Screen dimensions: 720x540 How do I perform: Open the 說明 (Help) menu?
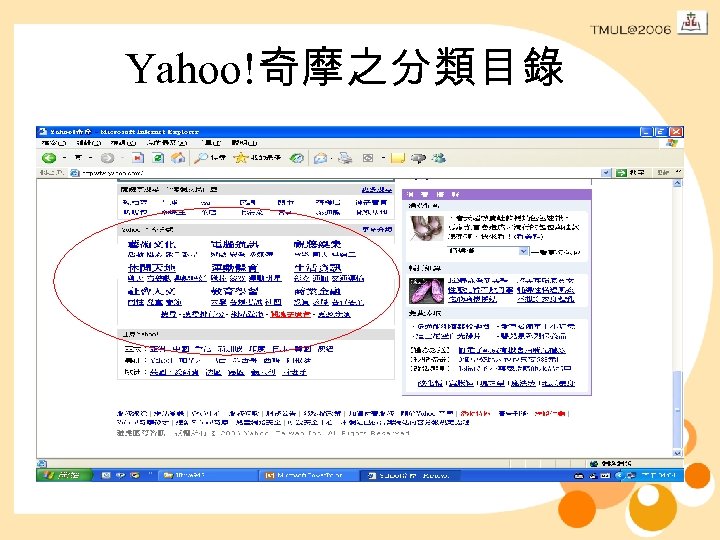(x=244, y=143)
